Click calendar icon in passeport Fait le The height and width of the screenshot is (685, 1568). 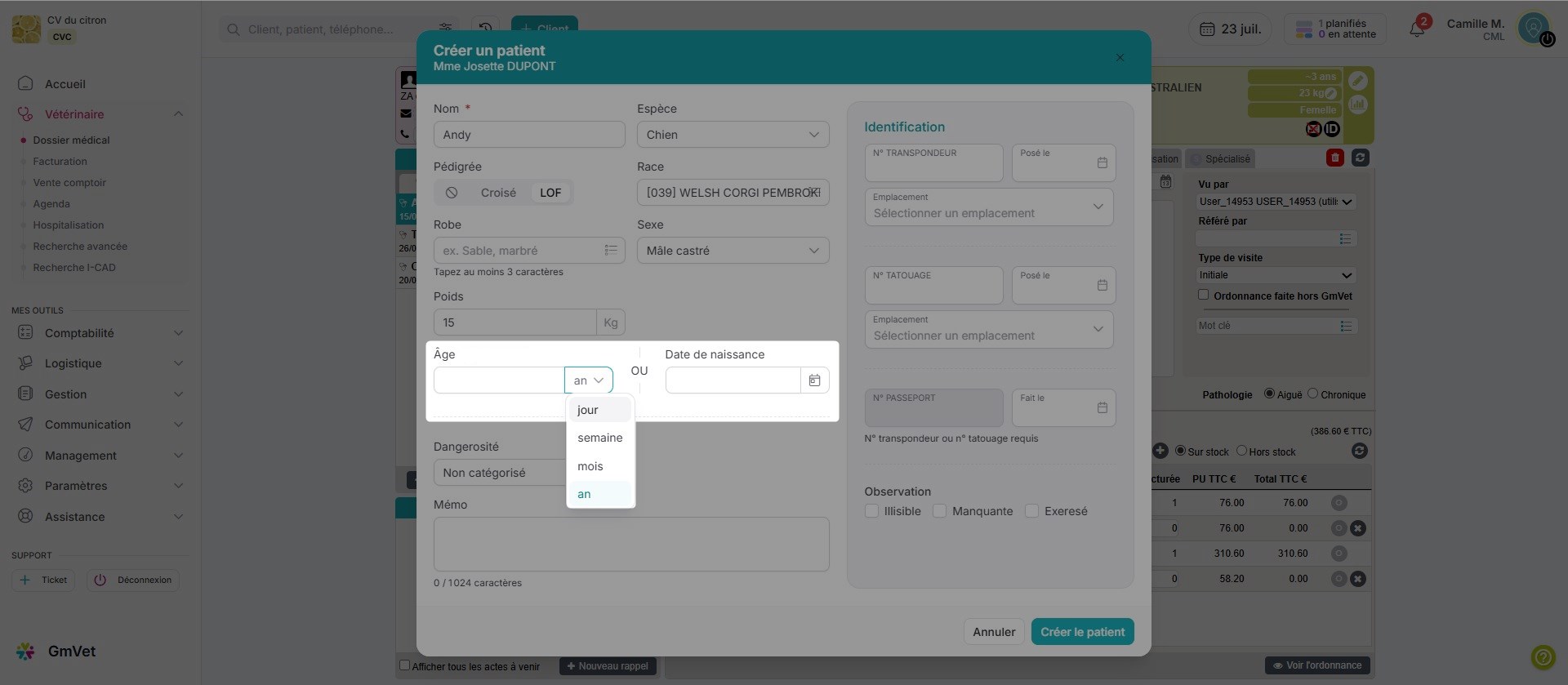pos(1102,408)
